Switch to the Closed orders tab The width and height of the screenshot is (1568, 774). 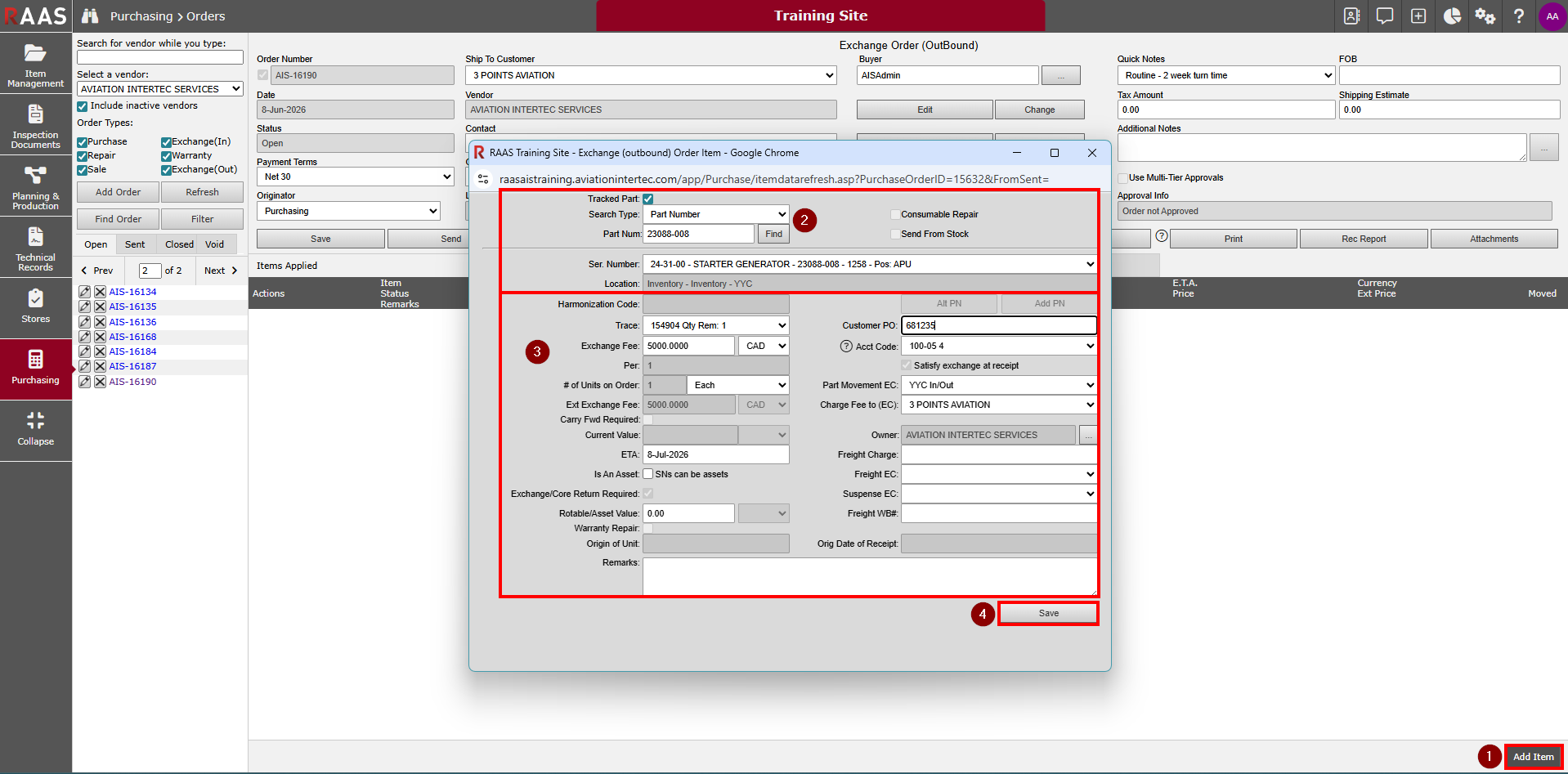(x=179, y=244)
